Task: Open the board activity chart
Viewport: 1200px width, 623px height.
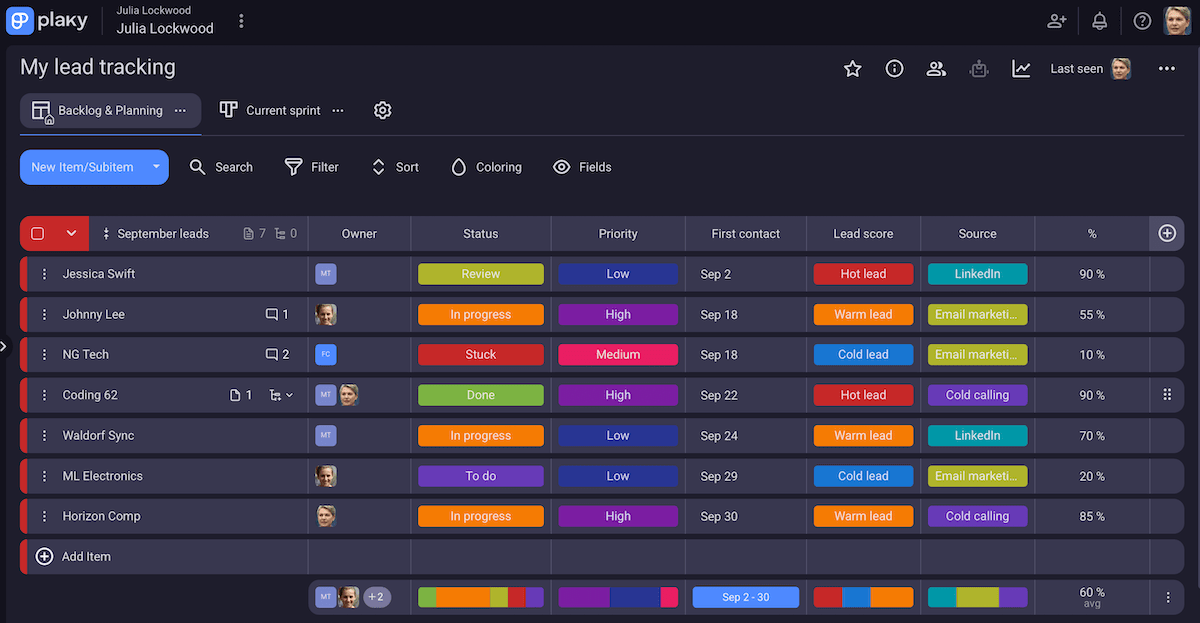Action: click(x=1021, y=69)
